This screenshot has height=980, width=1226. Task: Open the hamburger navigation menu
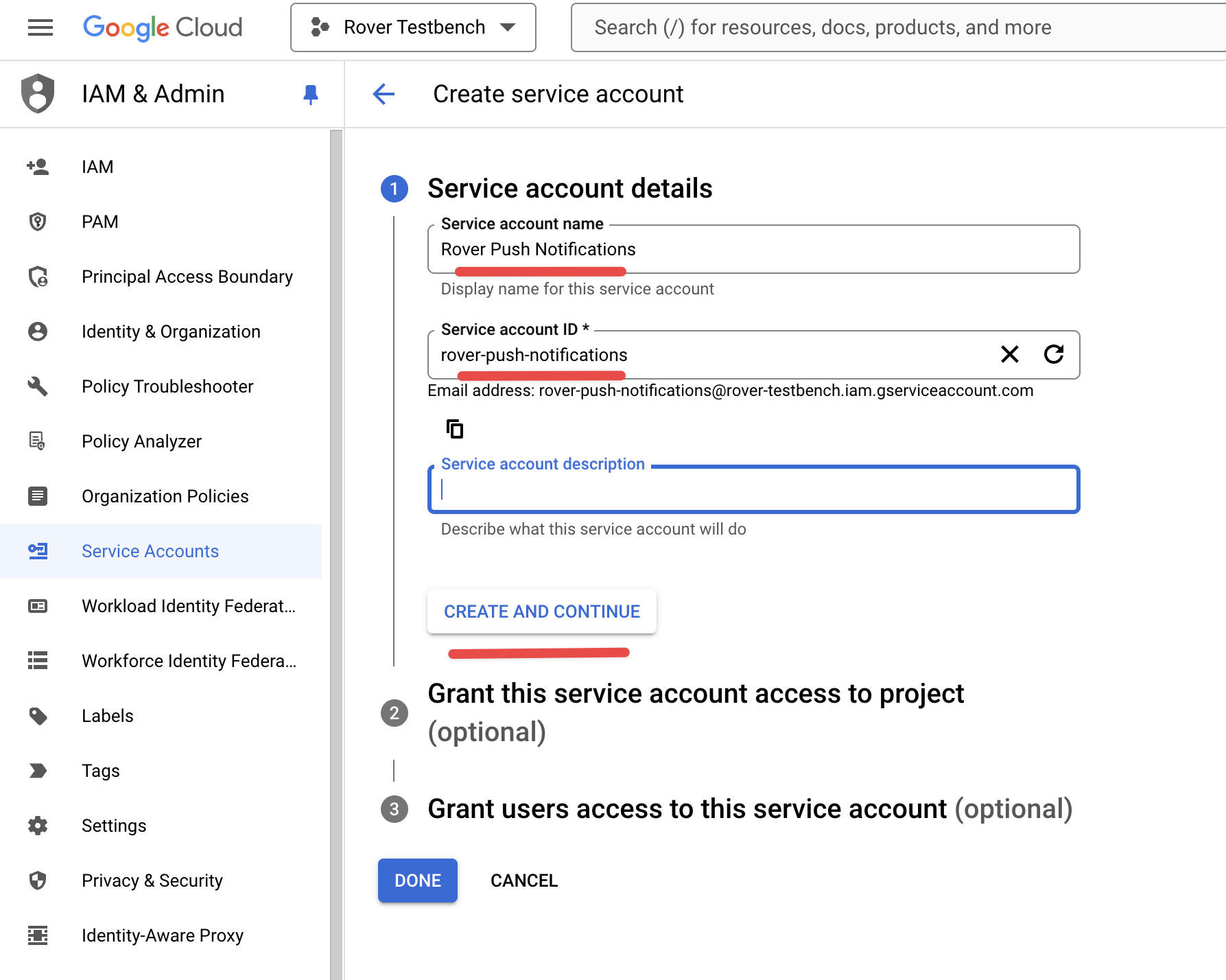[40, 27]
